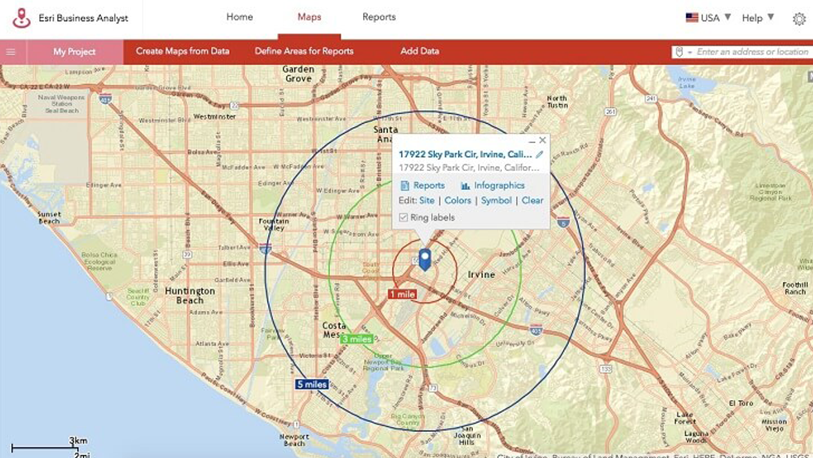Open the hamburger menu icon
Screen dimensions: 813x458
coord(10,52)
